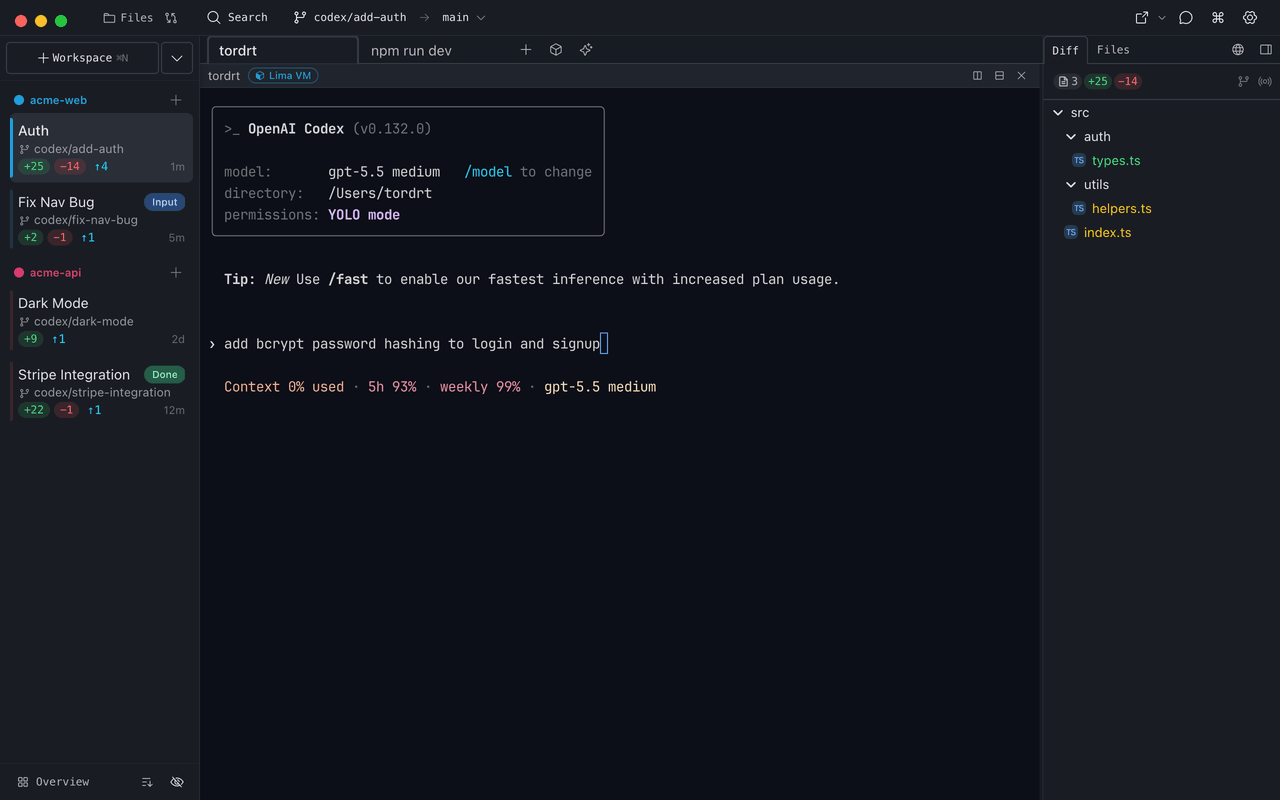The width and height of the screenshot is (1280, 800).
Task: Open the main target branch dropdown
Action: tap(463, 18)
